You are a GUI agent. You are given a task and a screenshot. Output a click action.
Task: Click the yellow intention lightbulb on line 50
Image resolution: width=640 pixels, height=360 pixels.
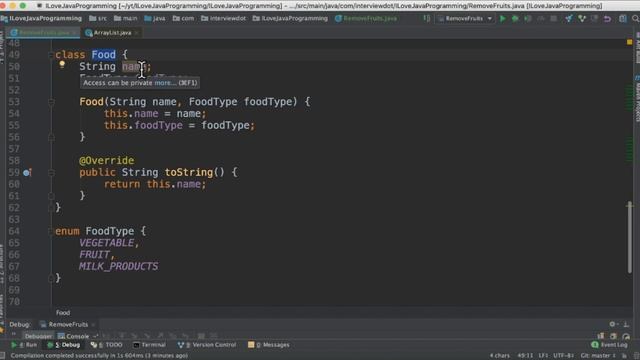click(62, 64)
